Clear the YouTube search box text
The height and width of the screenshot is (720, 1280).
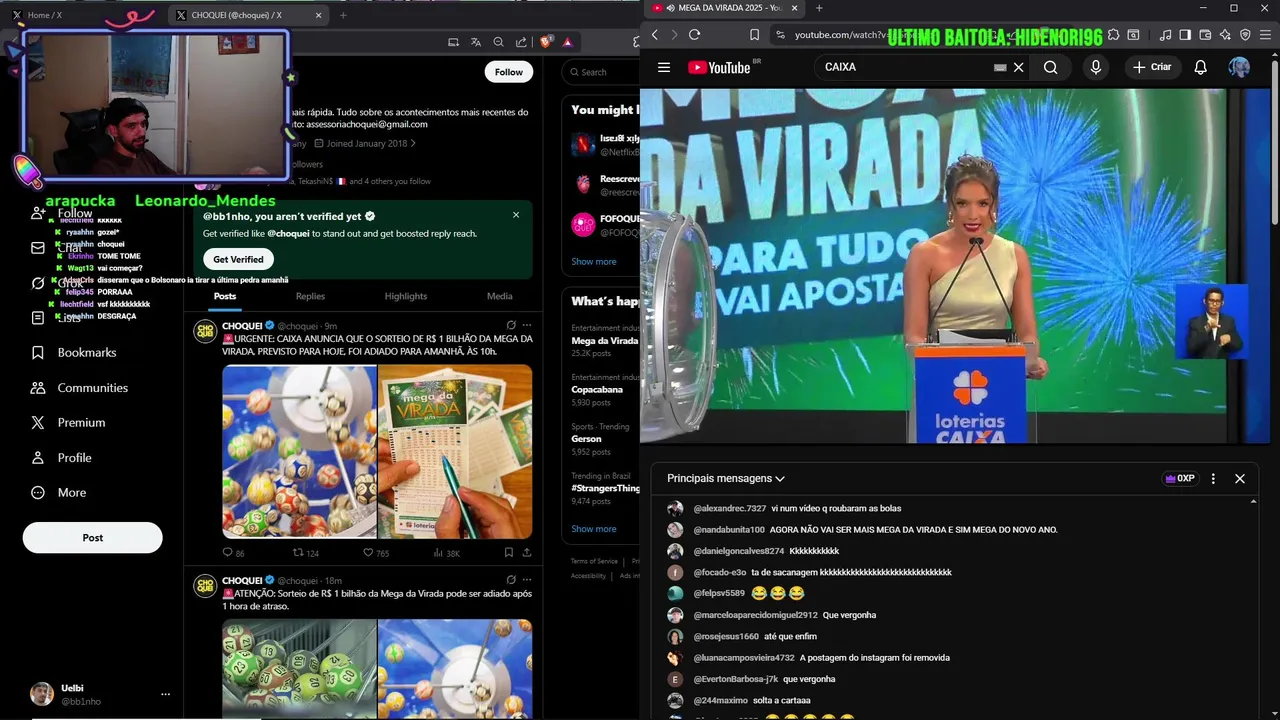1018,67
